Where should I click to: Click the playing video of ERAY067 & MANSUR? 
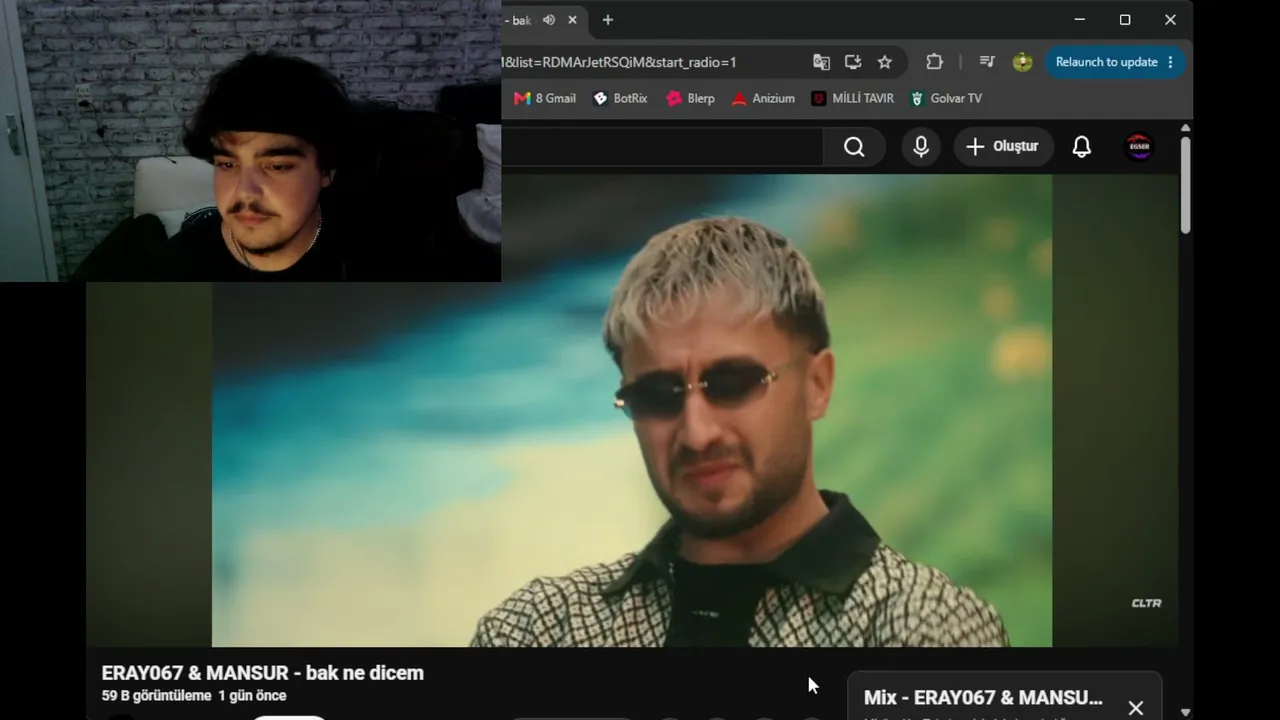click(x=632, y=410)
